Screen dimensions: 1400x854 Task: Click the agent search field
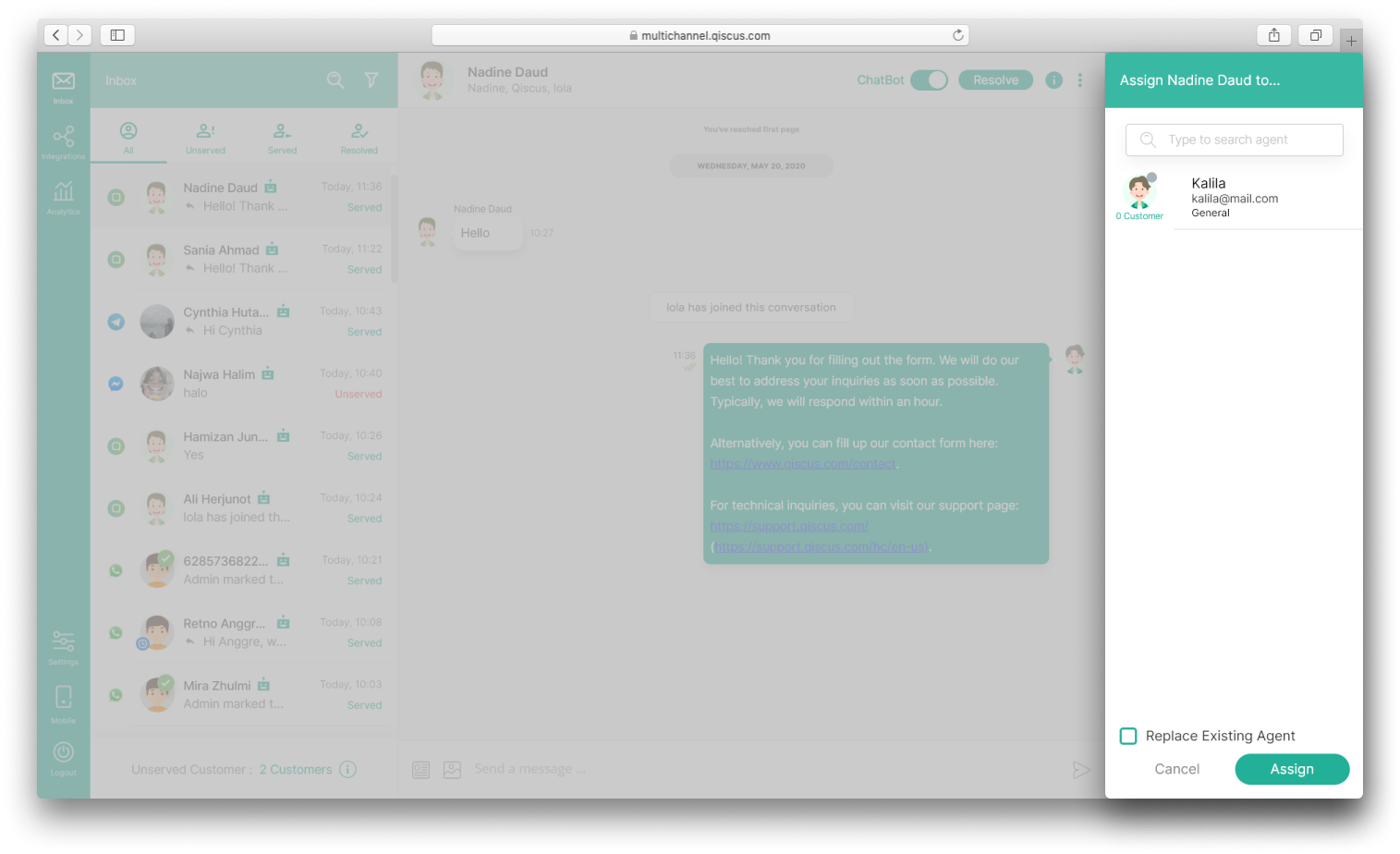[x=1234, y=140]
